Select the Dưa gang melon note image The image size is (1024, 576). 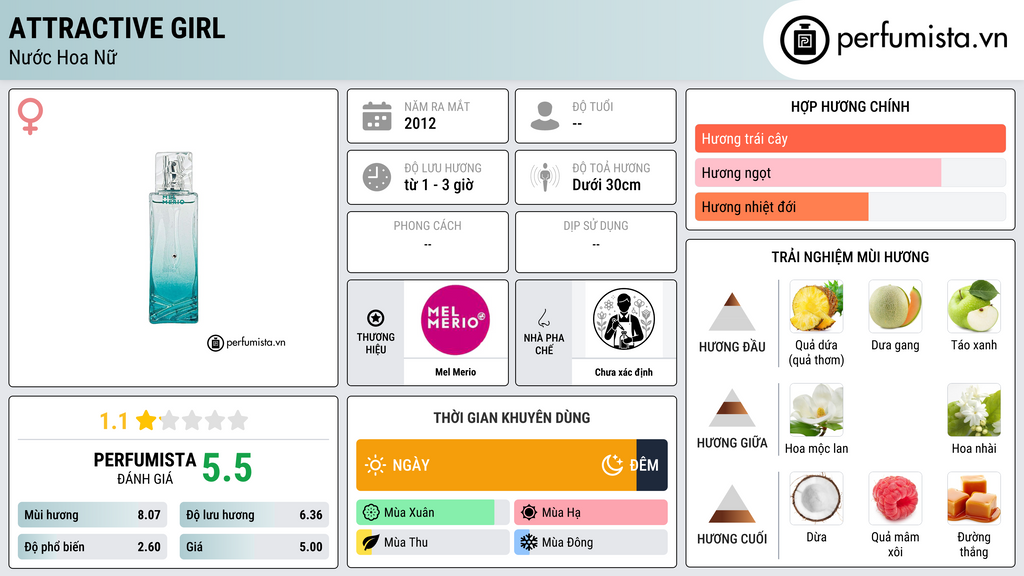coord(895,306)
